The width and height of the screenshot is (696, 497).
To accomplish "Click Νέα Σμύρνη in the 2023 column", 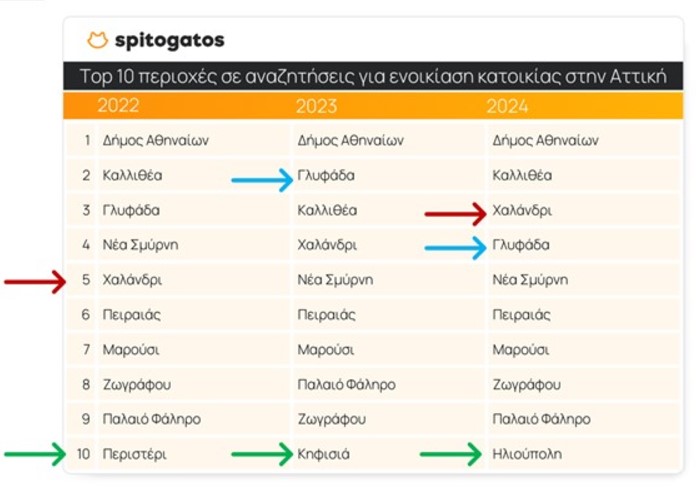I will click(x=335, y=280).
